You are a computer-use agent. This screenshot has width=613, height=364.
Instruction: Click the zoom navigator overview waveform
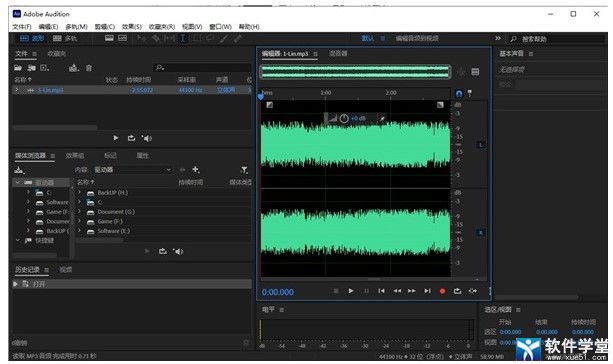click(355, 72)
